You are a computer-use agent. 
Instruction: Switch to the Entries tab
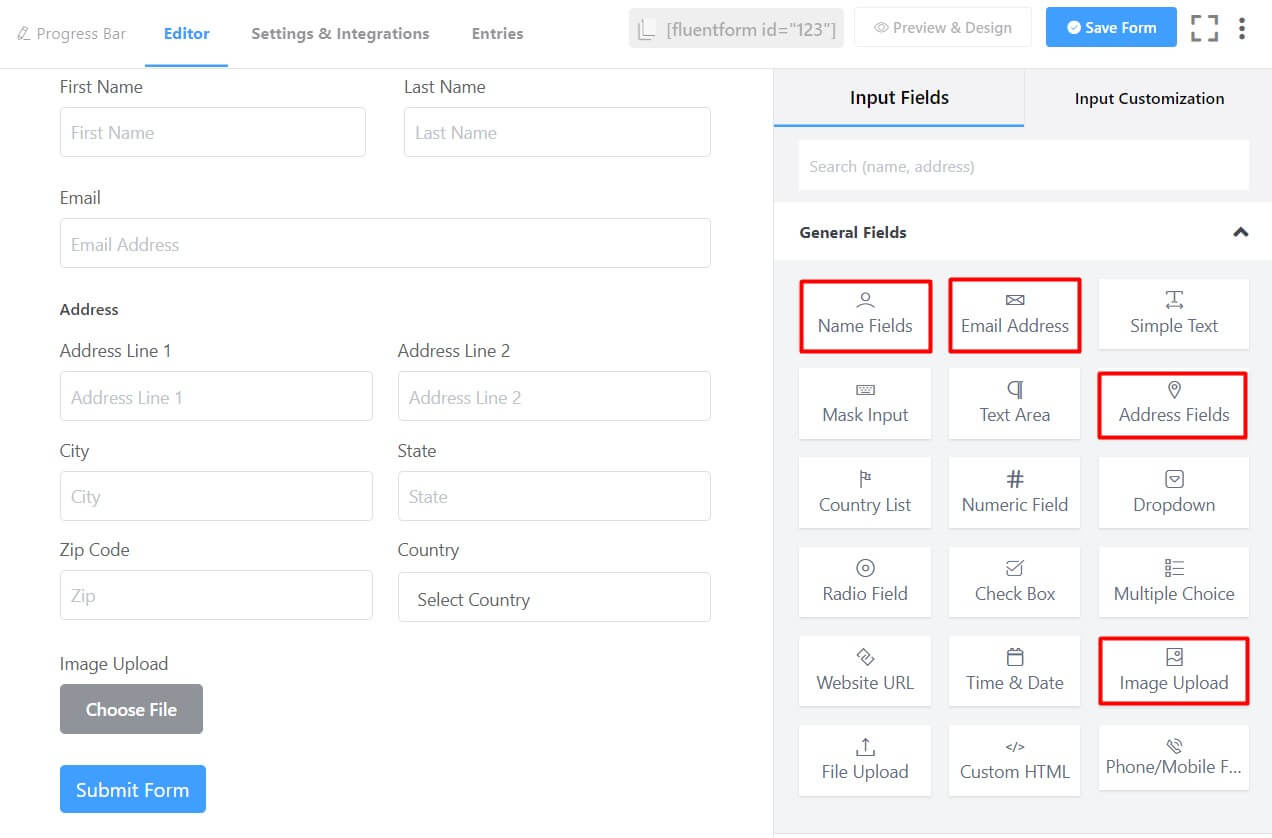pos(497,33)
